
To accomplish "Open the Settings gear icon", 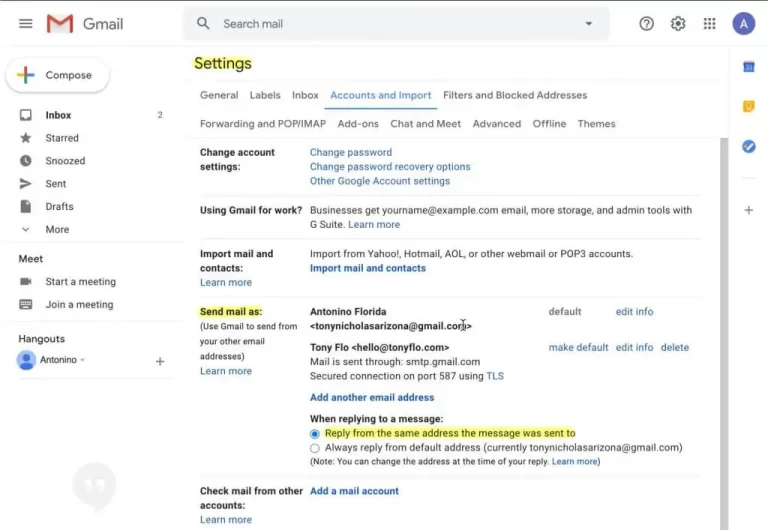I will click(x=678, y=23).
